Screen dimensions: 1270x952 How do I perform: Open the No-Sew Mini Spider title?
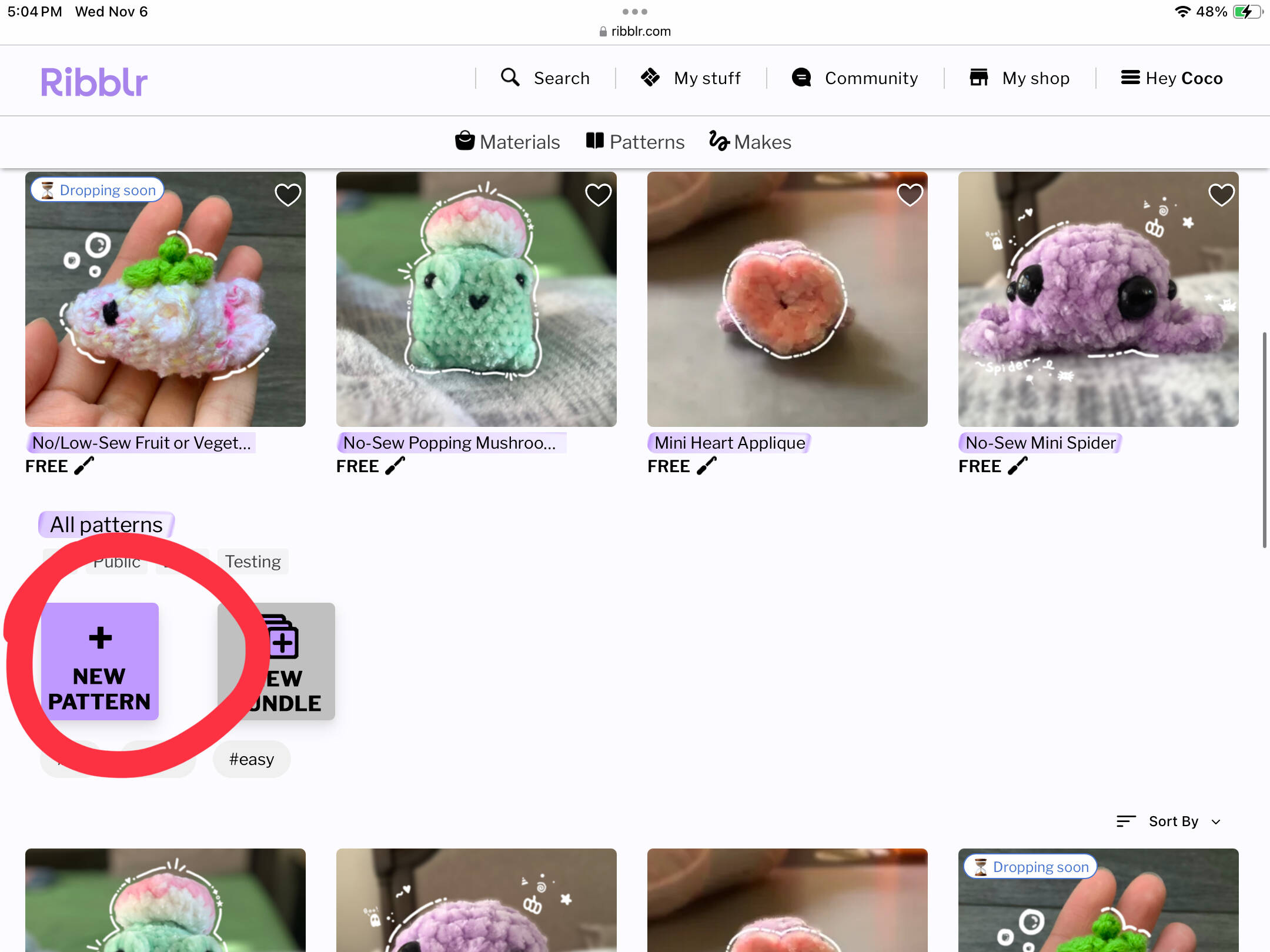[1041, 443]
